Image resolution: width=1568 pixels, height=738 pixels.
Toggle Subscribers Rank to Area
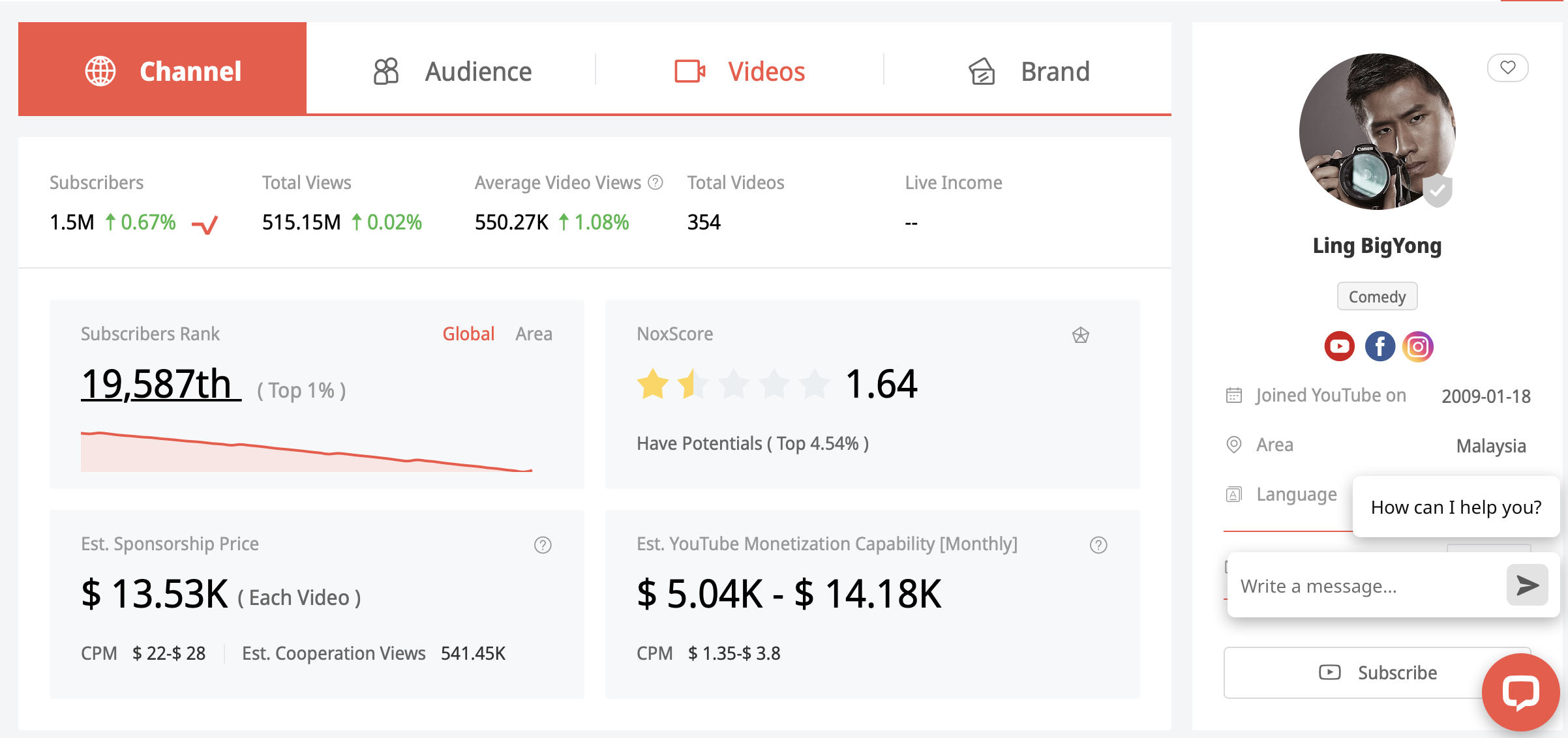534,334
